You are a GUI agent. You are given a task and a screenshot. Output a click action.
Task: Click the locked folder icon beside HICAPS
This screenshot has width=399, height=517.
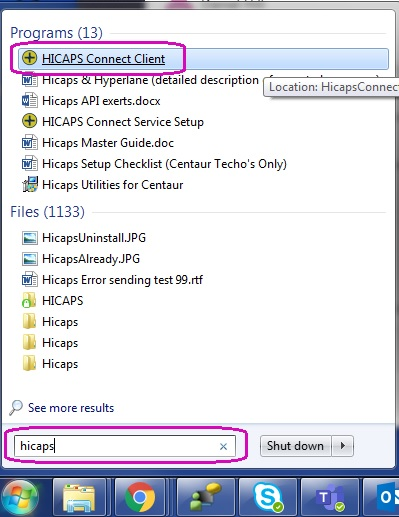point(29,300)
